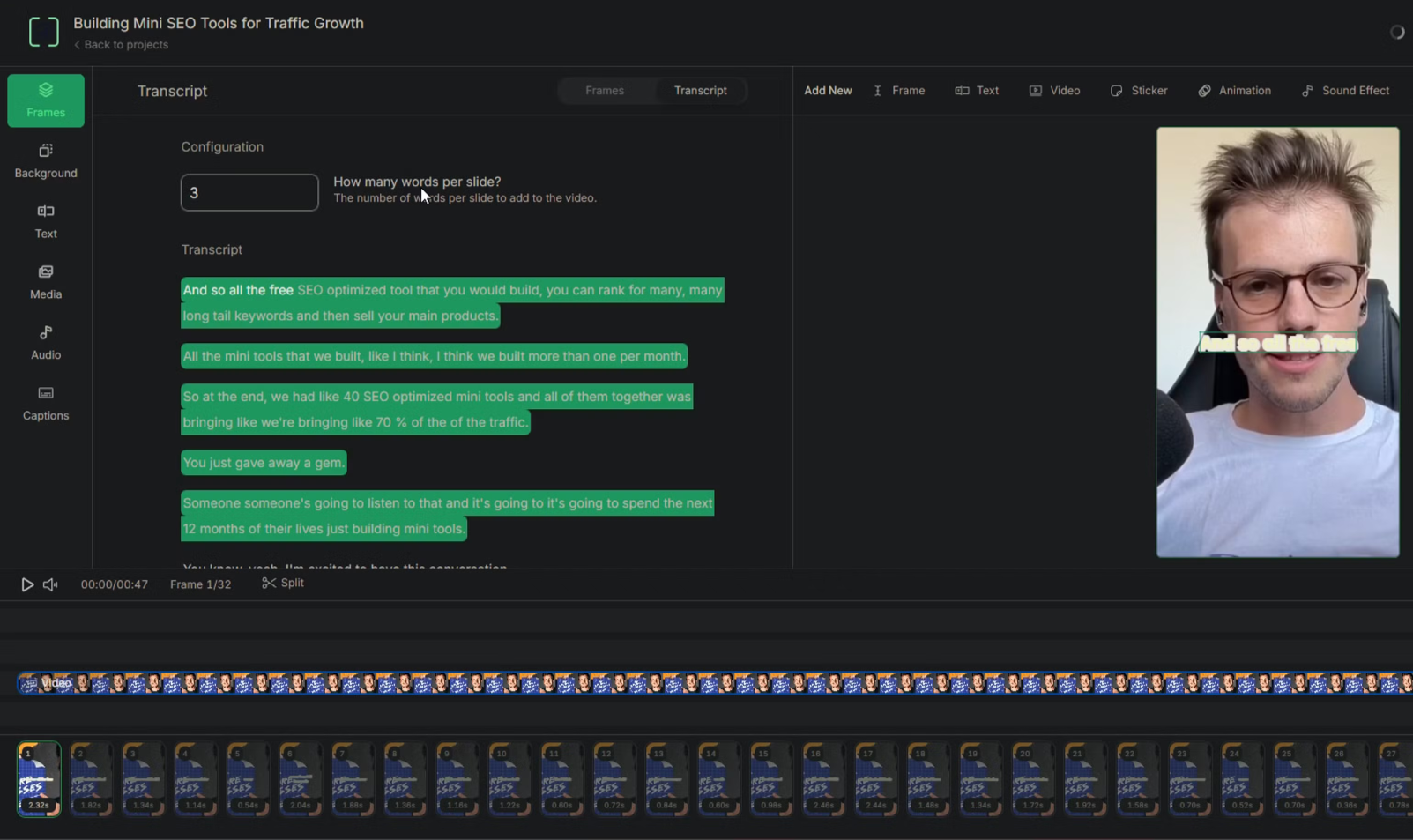
Task: Open the Audio sidebar panel
Action: coord(46,343)
